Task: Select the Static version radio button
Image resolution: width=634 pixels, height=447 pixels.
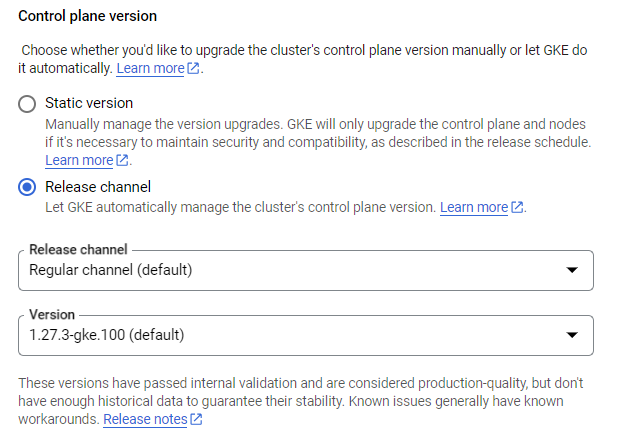Action: pos(28,104)
